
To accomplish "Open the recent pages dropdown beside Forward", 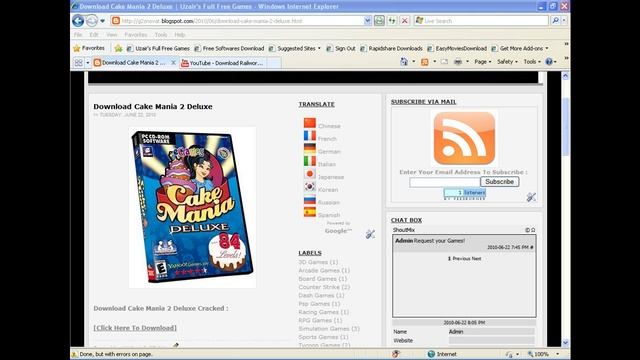I will coord(102,21).
